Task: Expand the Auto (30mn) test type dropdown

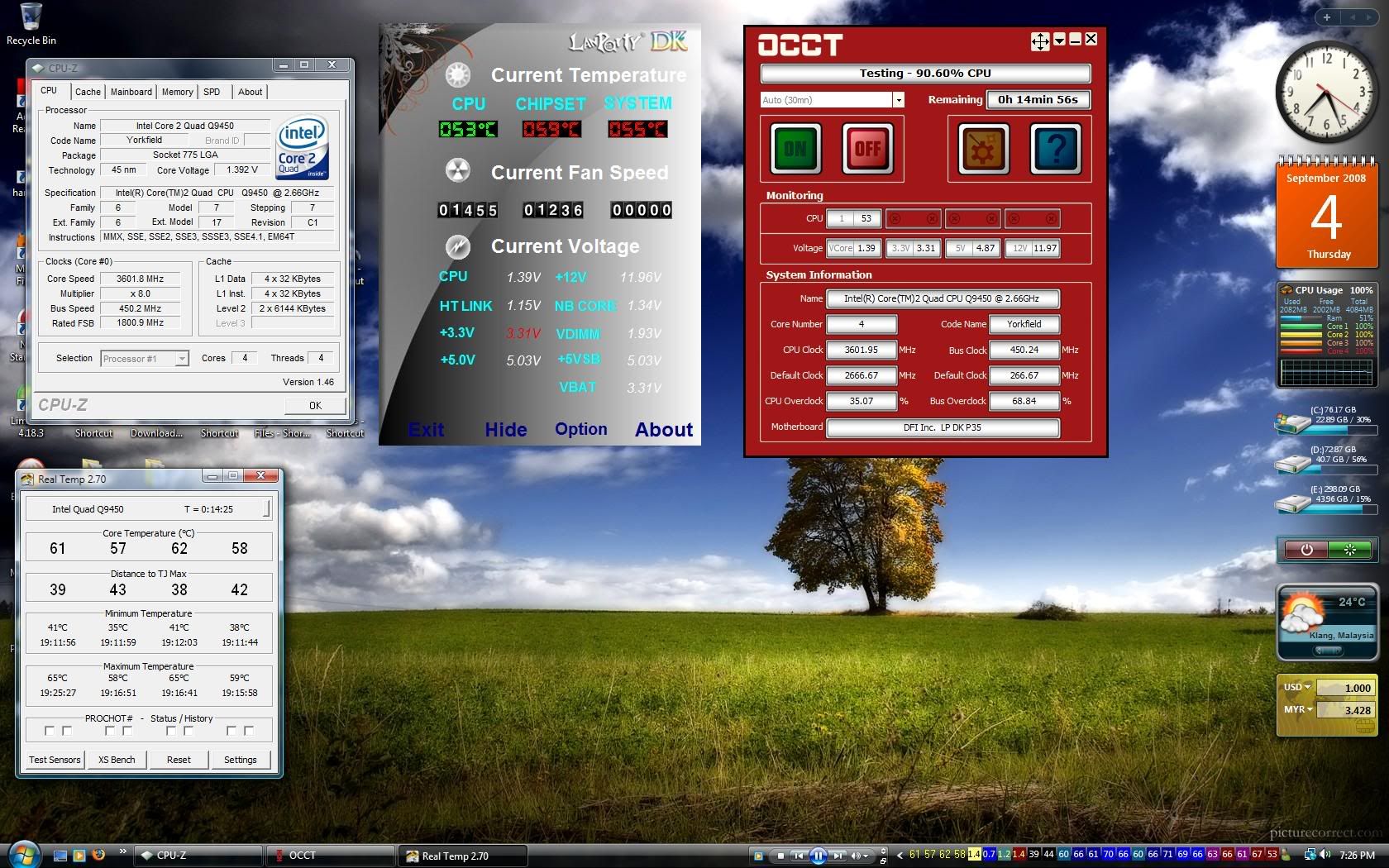Action: pyautogui.click(x=898, y=100)
